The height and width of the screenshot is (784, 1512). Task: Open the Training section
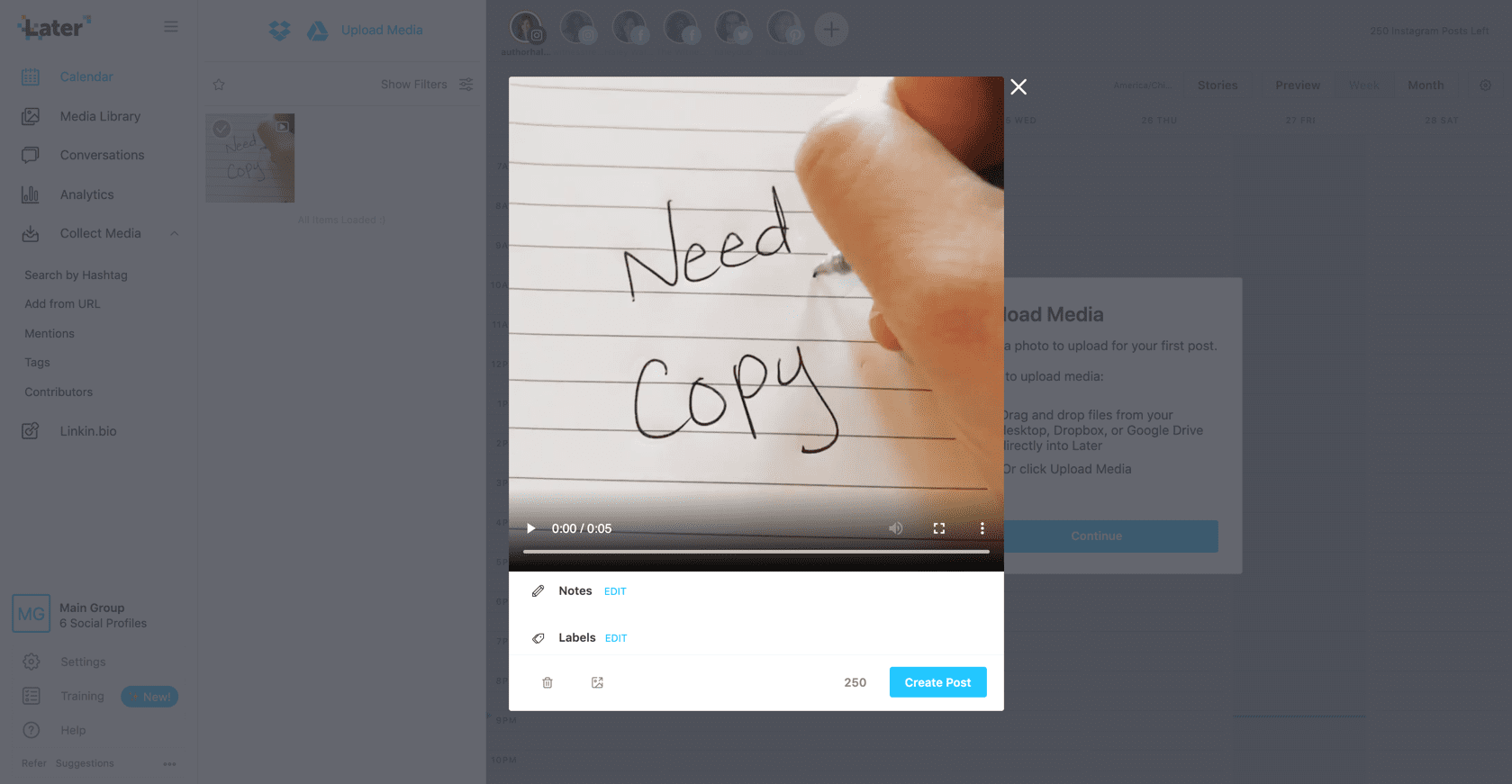[82, 697]
